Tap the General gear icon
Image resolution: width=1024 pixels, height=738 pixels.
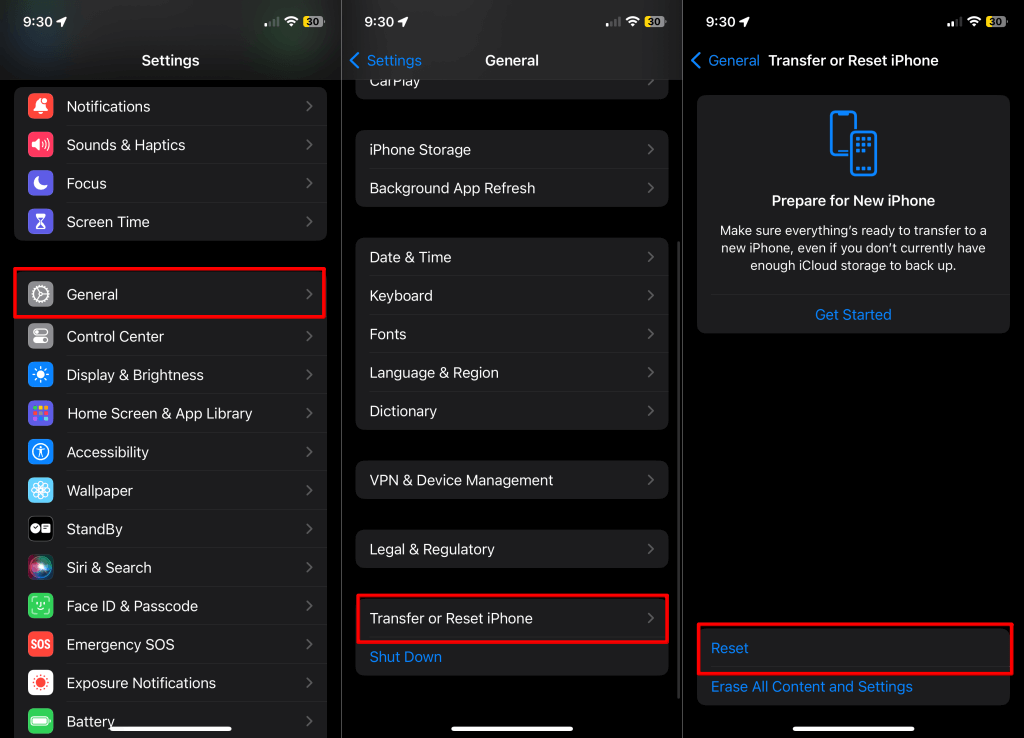coord(40,295)
